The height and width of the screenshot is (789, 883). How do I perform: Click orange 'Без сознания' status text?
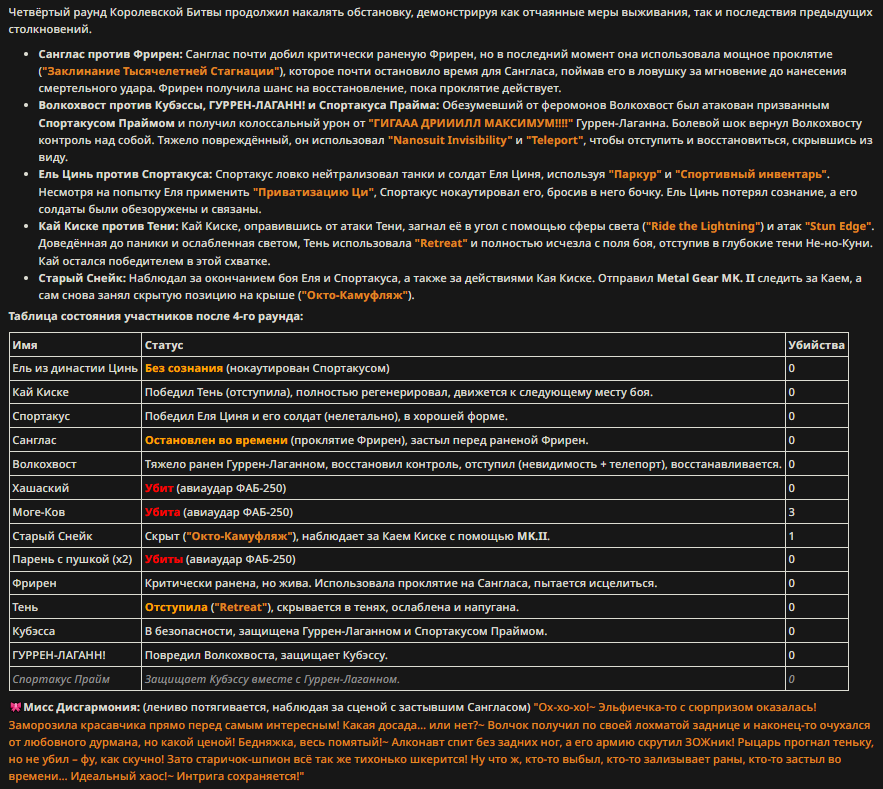184,368
